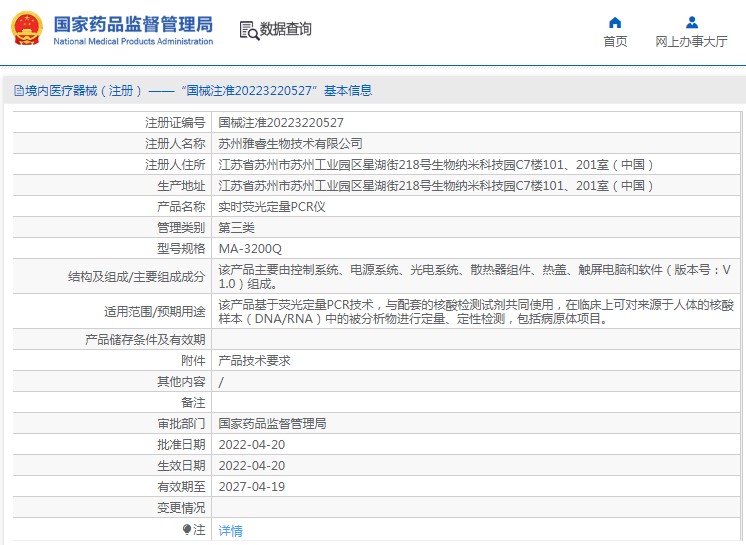
Task: Select 审批部门 value 国家药品监督管理局
Action: [272, 424]
